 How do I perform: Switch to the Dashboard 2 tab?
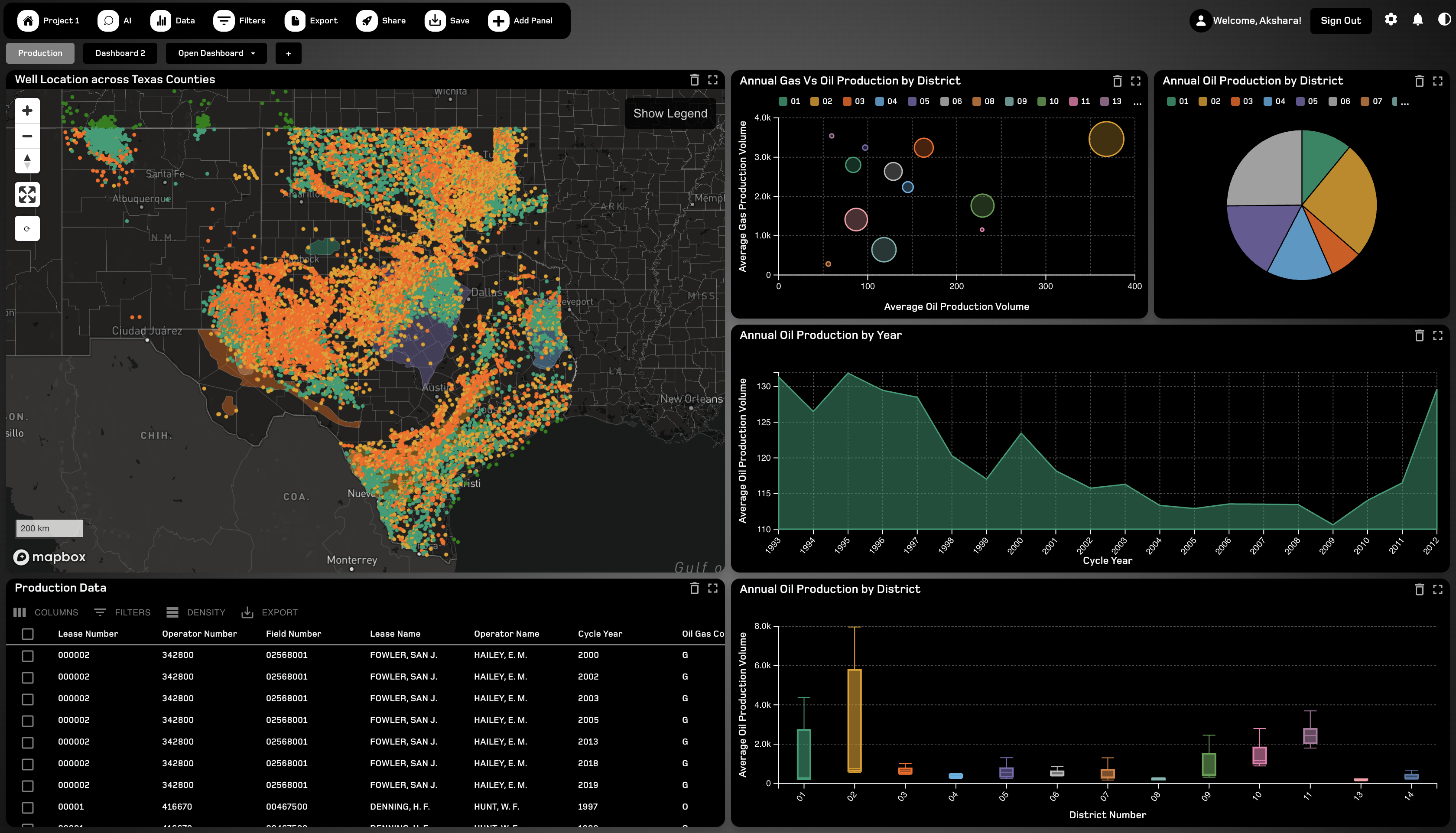120,53
